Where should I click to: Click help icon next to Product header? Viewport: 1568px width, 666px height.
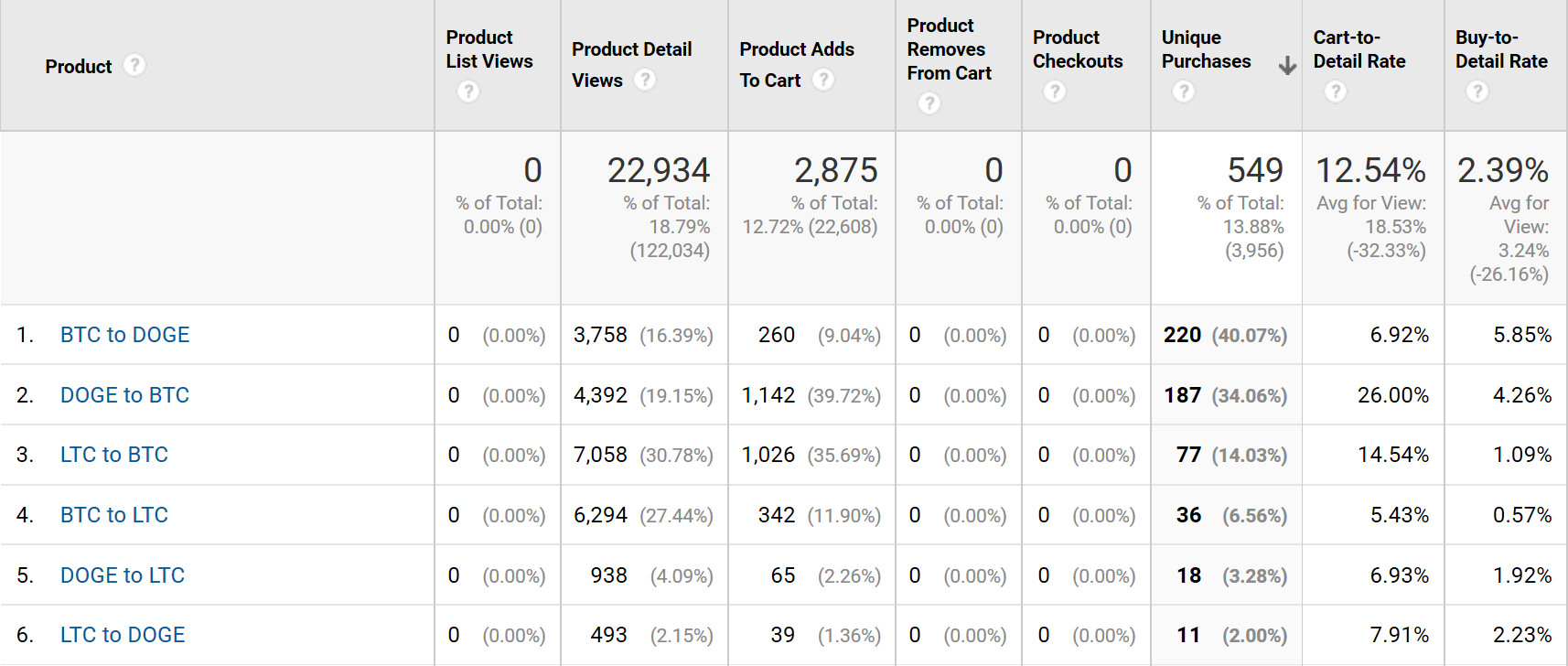[x=134, y=66]
